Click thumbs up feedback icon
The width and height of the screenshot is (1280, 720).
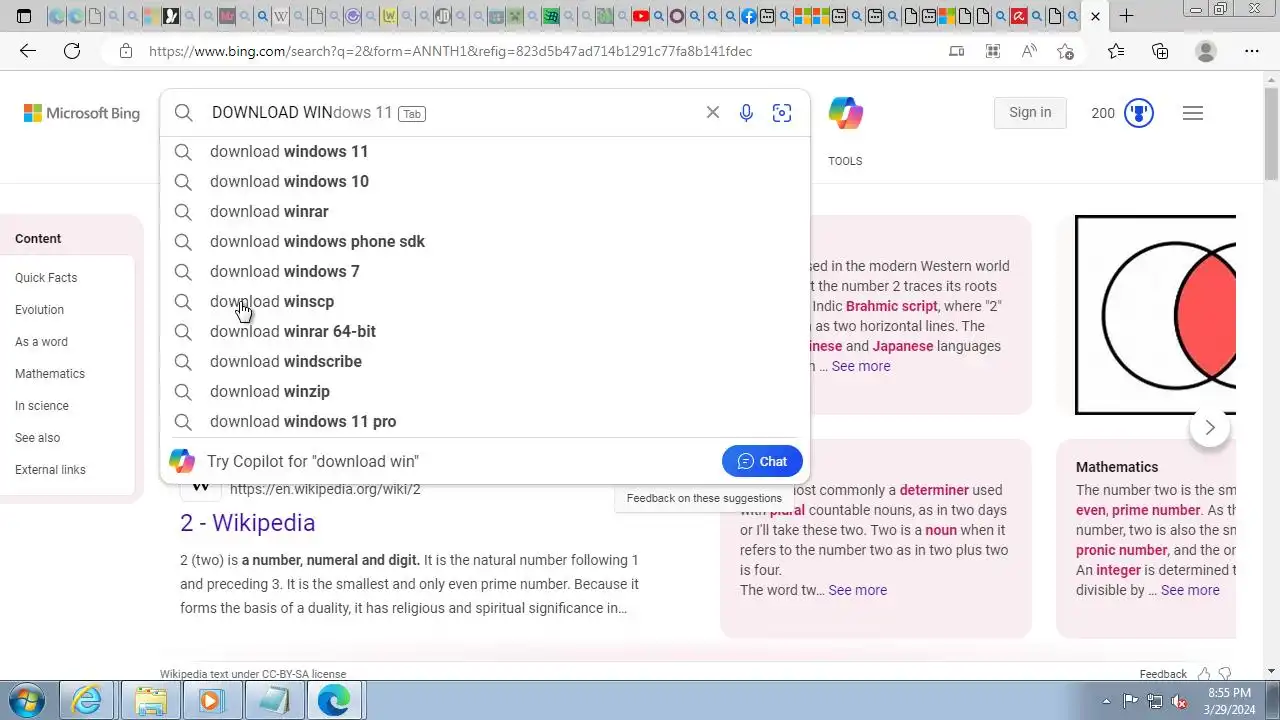[x=1204, y=674]
